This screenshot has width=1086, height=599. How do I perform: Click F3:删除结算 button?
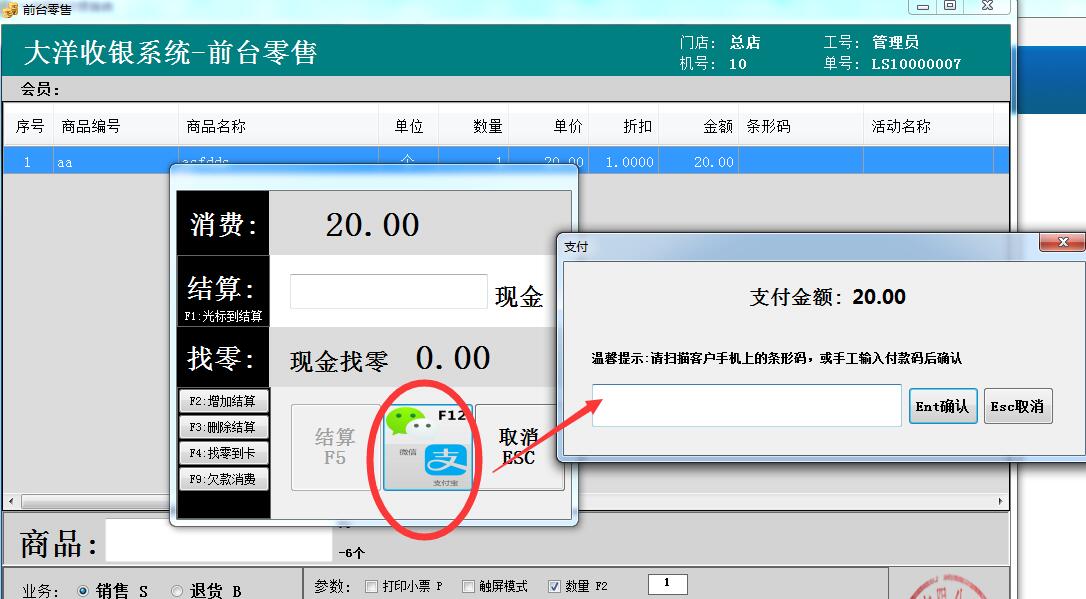pyautogui.click(x=224, y=427)
